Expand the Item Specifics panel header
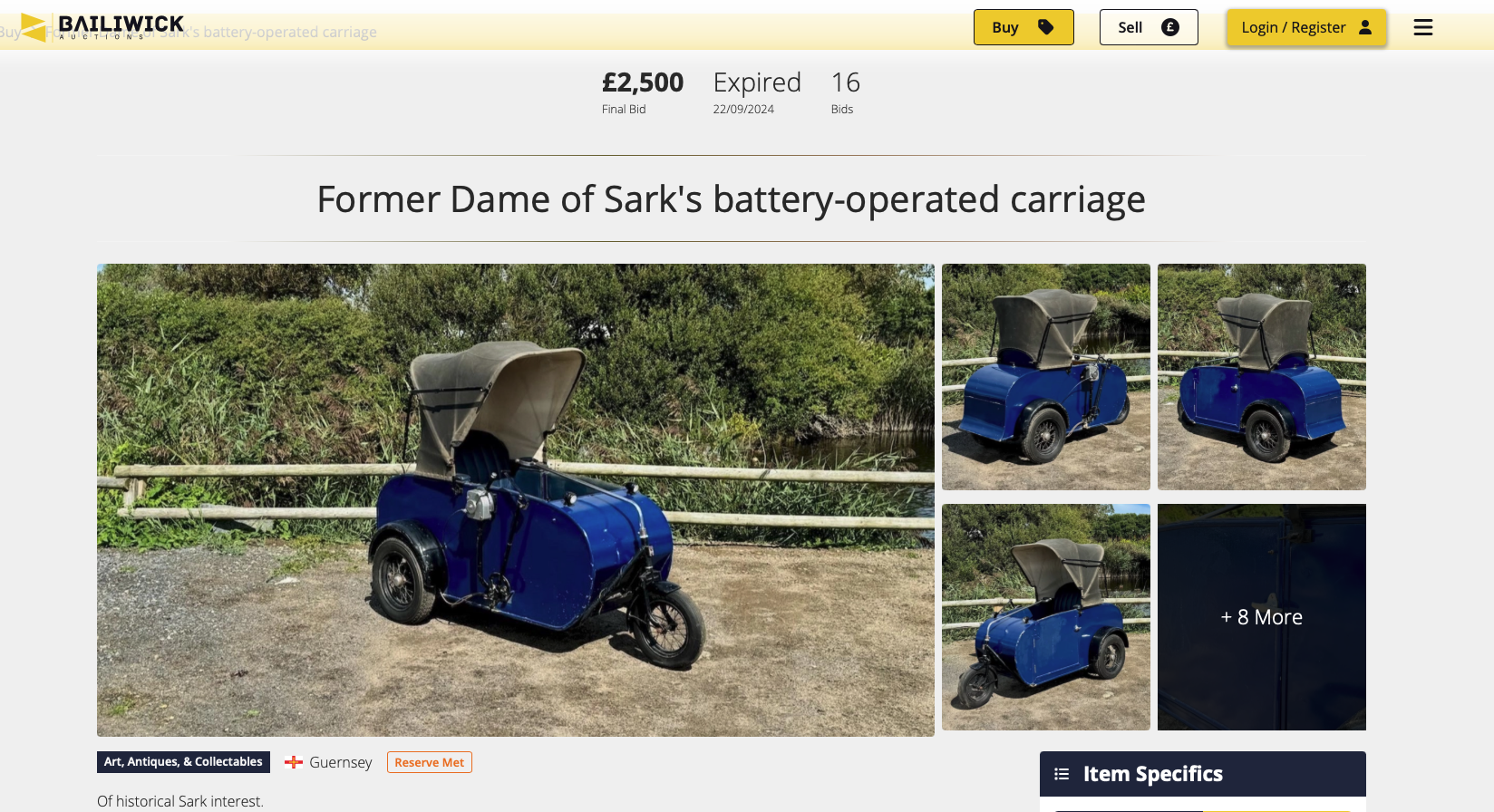This screenshot has height=812, width=1494. 1203,774
